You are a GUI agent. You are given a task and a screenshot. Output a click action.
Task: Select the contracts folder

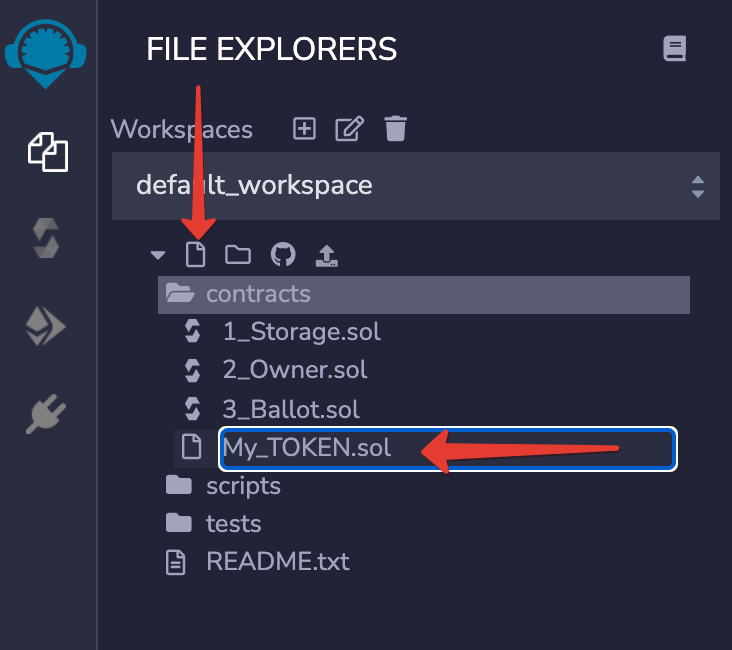point(424,295)
